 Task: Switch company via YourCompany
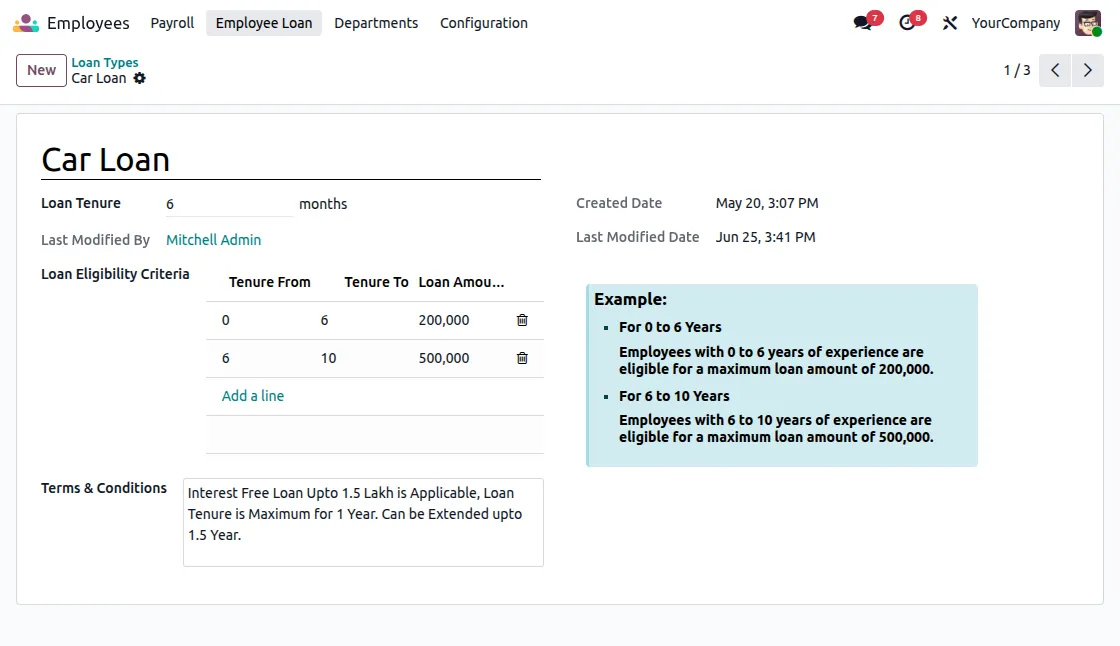tap(1016, 23)
